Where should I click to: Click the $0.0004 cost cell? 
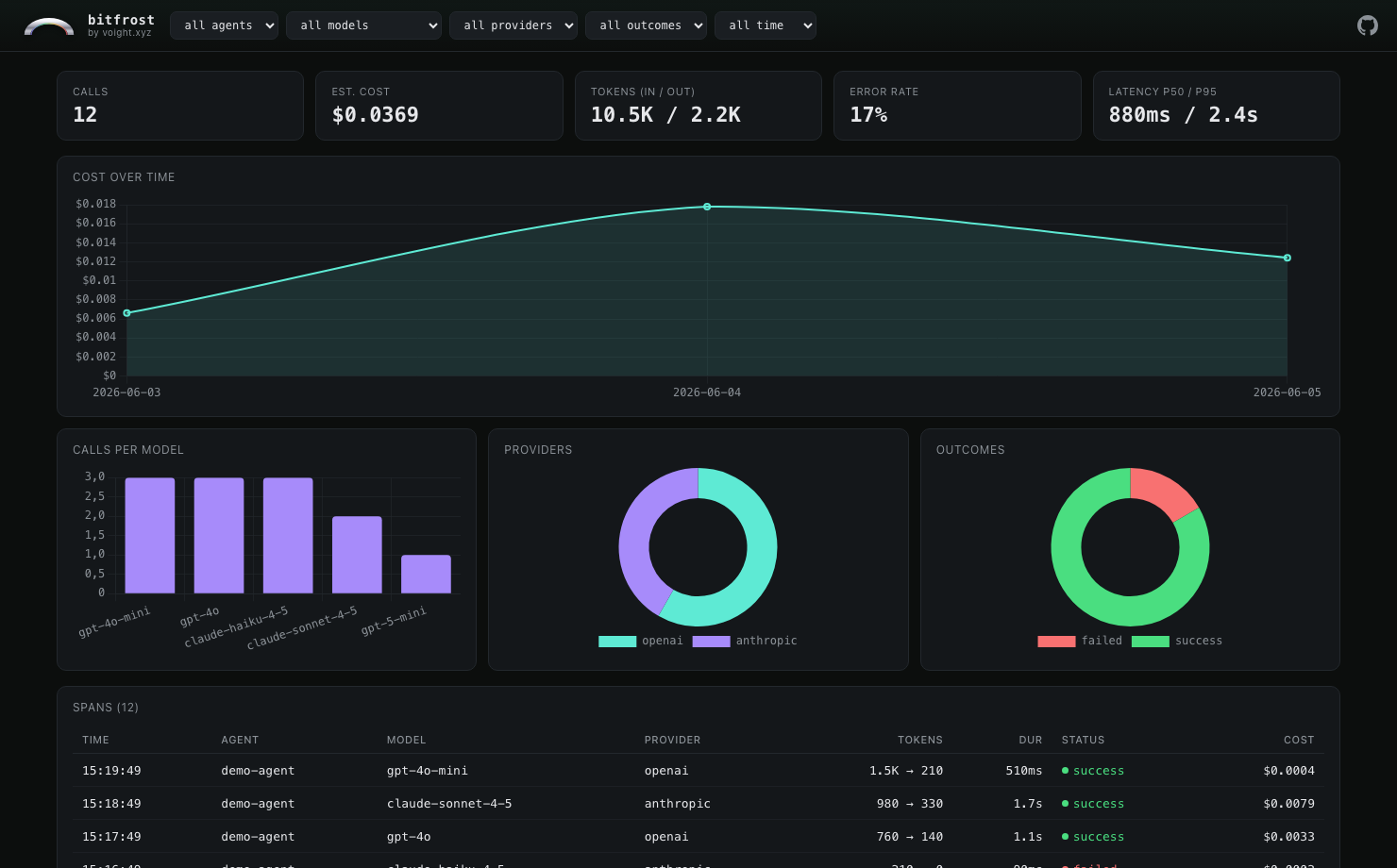[x=1288, y=771]
